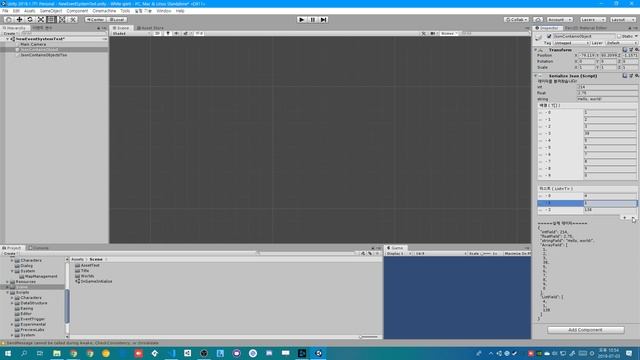The height and width of the screenshot is (360, 640).
Task: Click search-by-type icon in Project panel
Action: pos(363,253)
